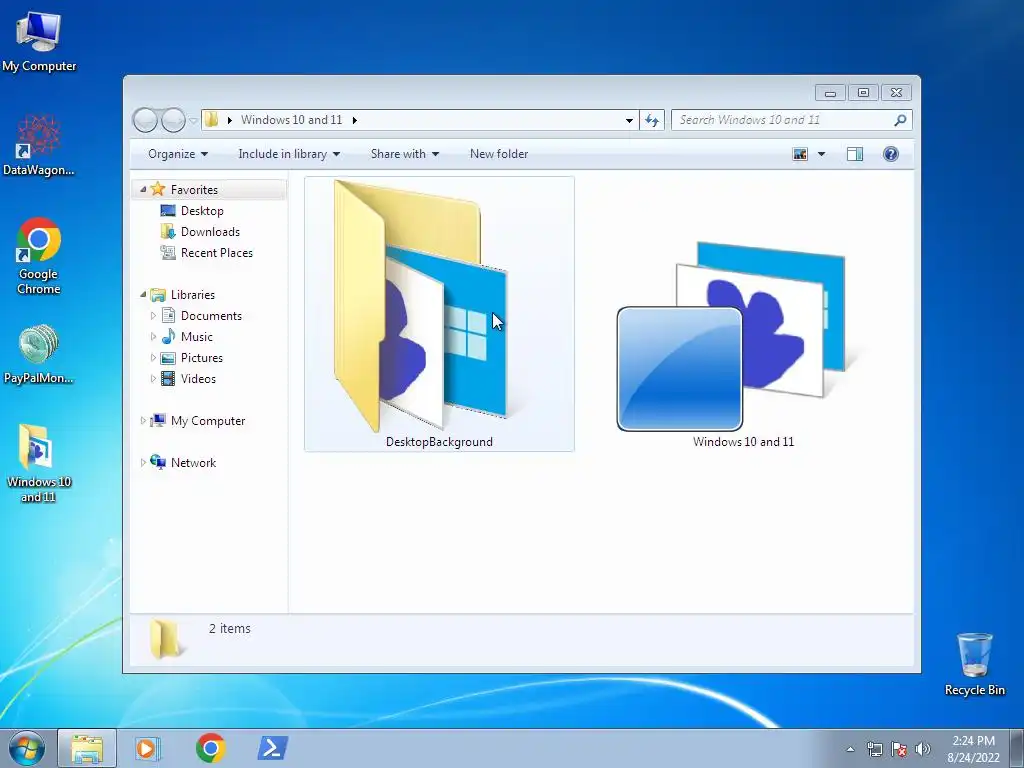Click the refresh button beside the address bar
This screenshot has width=1024, height=768.
(652, 120)
